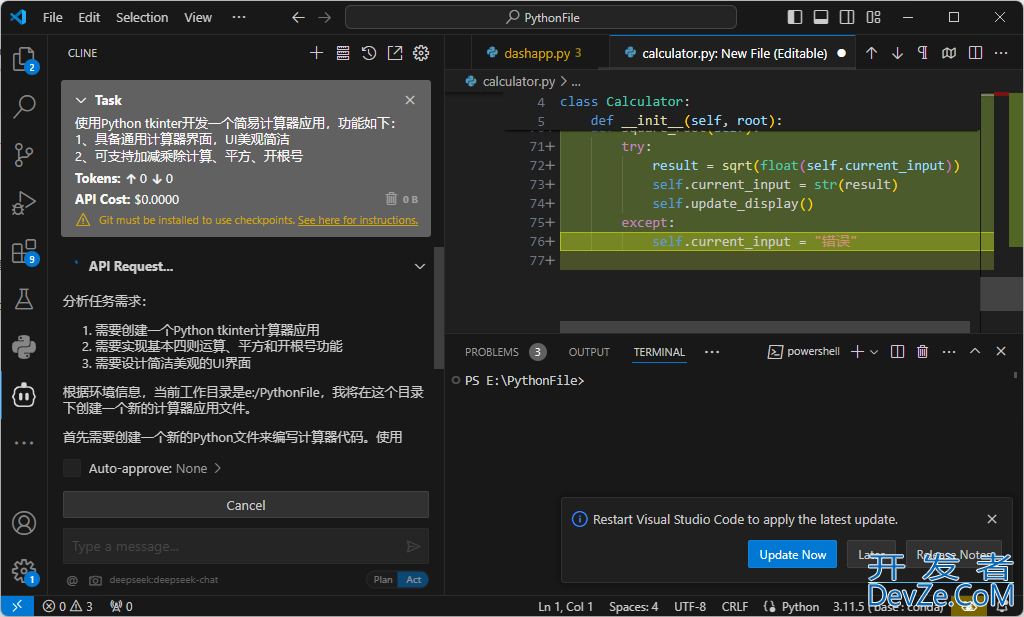
Task: Toggle Auto-approve checkbox
Action: tap(72, 468)
